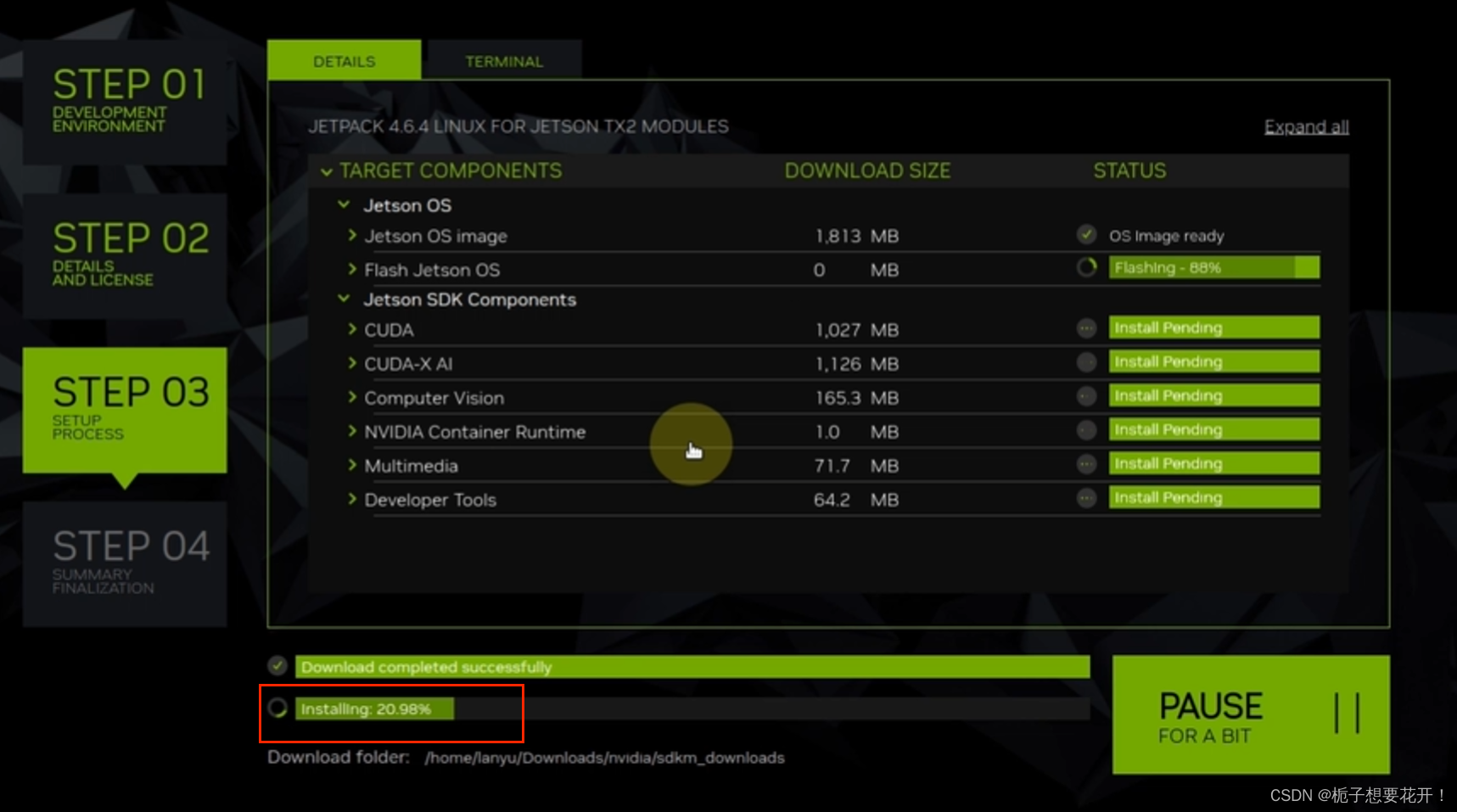Click the Download completed successfully progress bar
Screen dimensions: 1457x812
[692, 667]
